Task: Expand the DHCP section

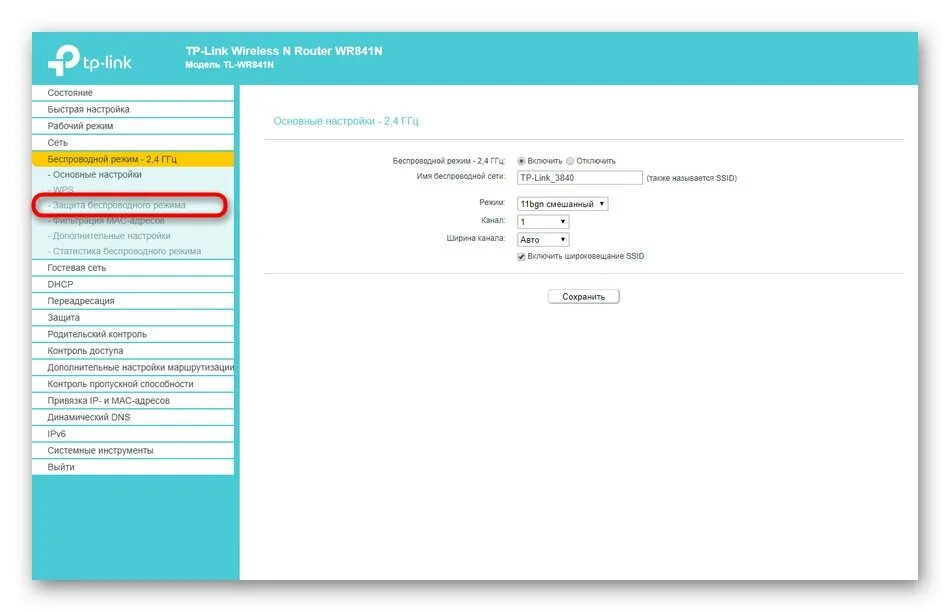Action: coord(133,284)
